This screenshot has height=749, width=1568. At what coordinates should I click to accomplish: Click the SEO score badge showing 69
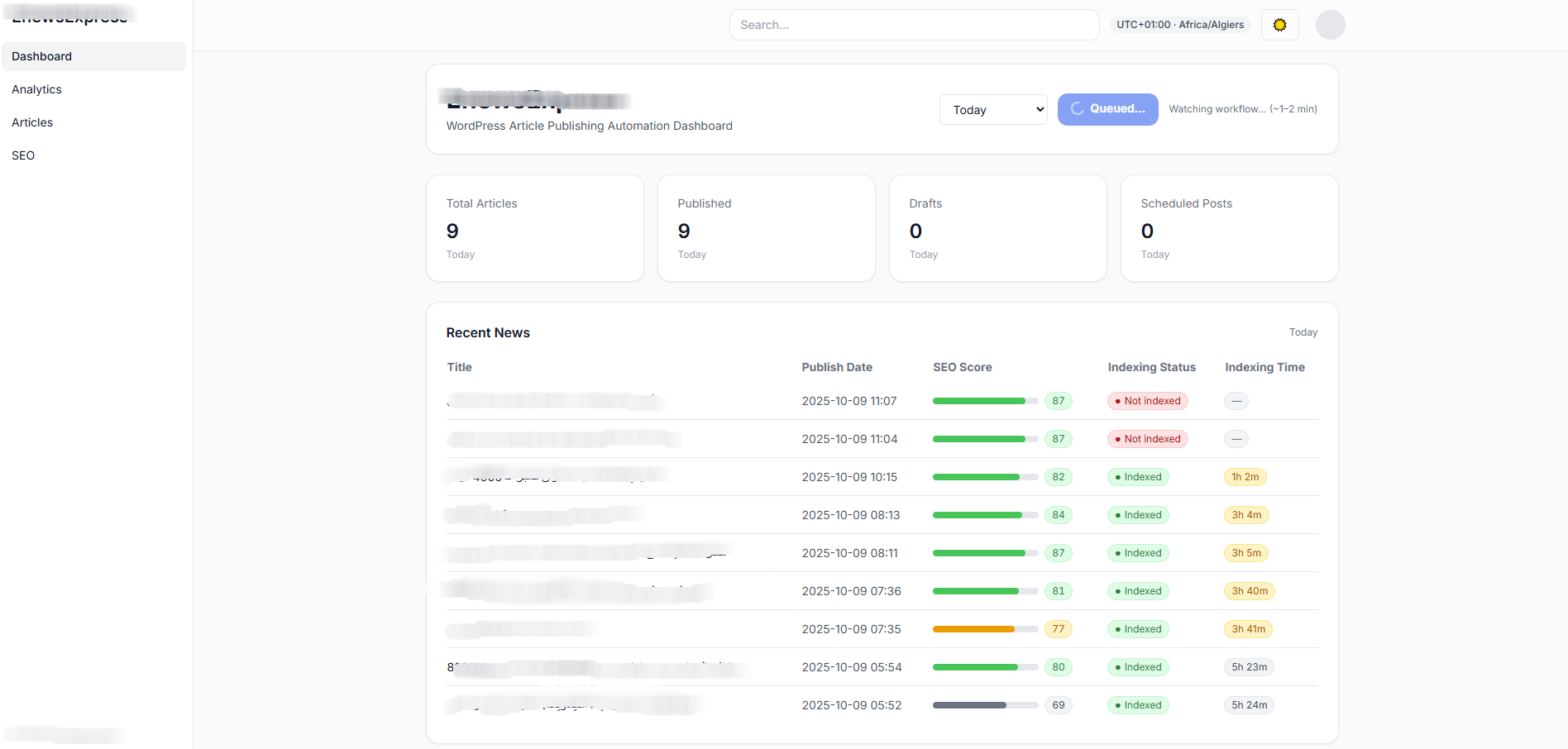point(1058,705)
